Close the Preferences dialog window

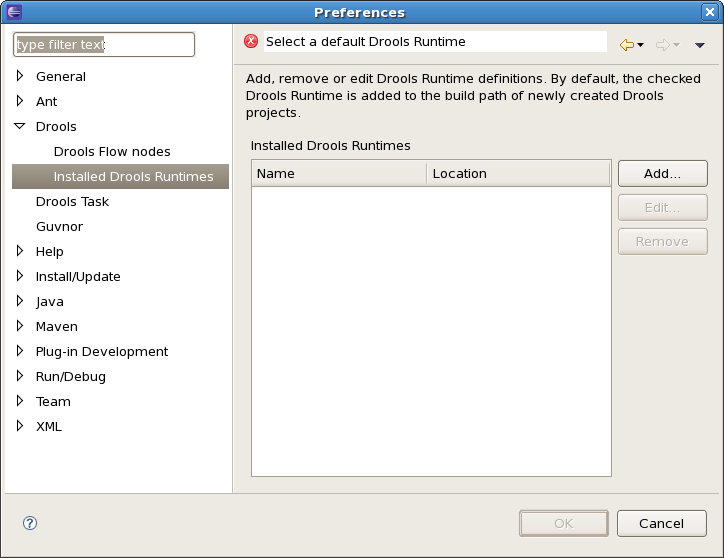click(710, 12)
